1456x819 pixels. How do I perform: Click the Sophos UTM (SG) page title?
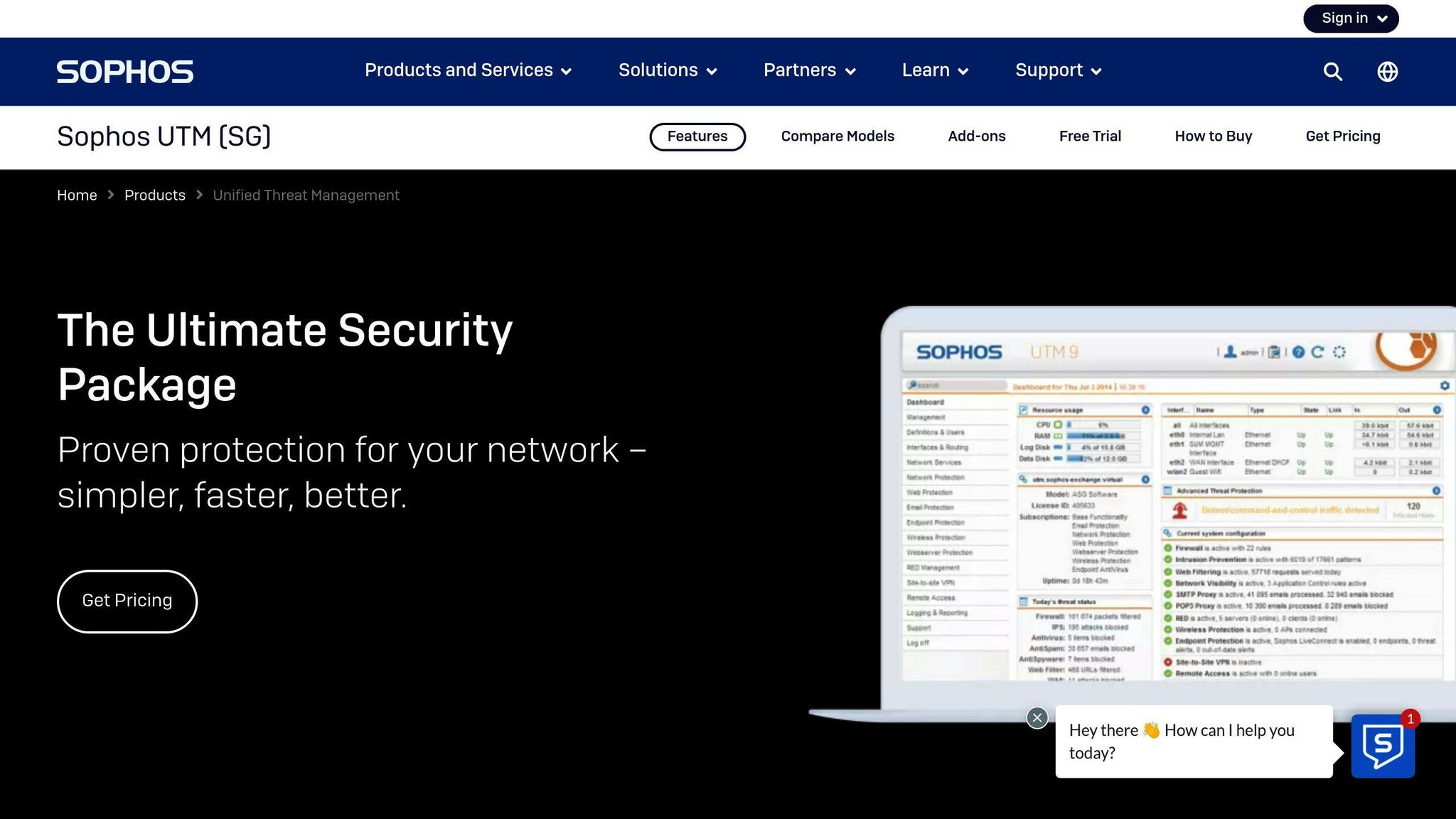(x=164, y=136)
